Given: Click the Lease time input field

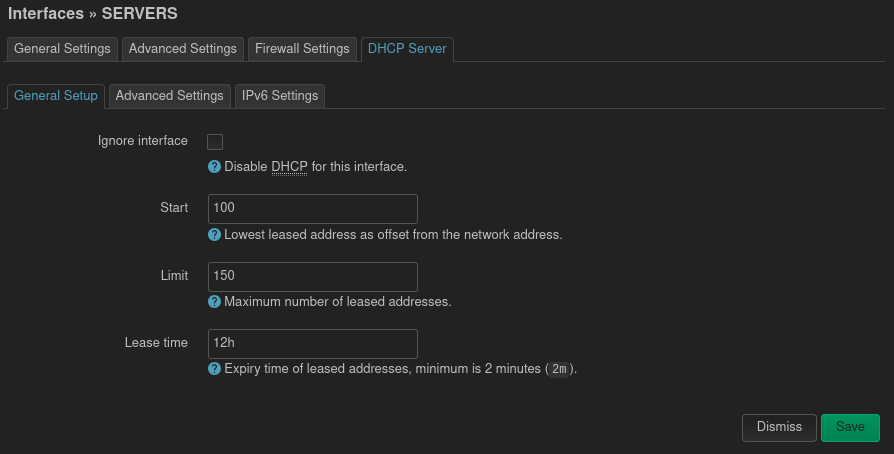Looking at the screenshot, I should coord(313,344).
